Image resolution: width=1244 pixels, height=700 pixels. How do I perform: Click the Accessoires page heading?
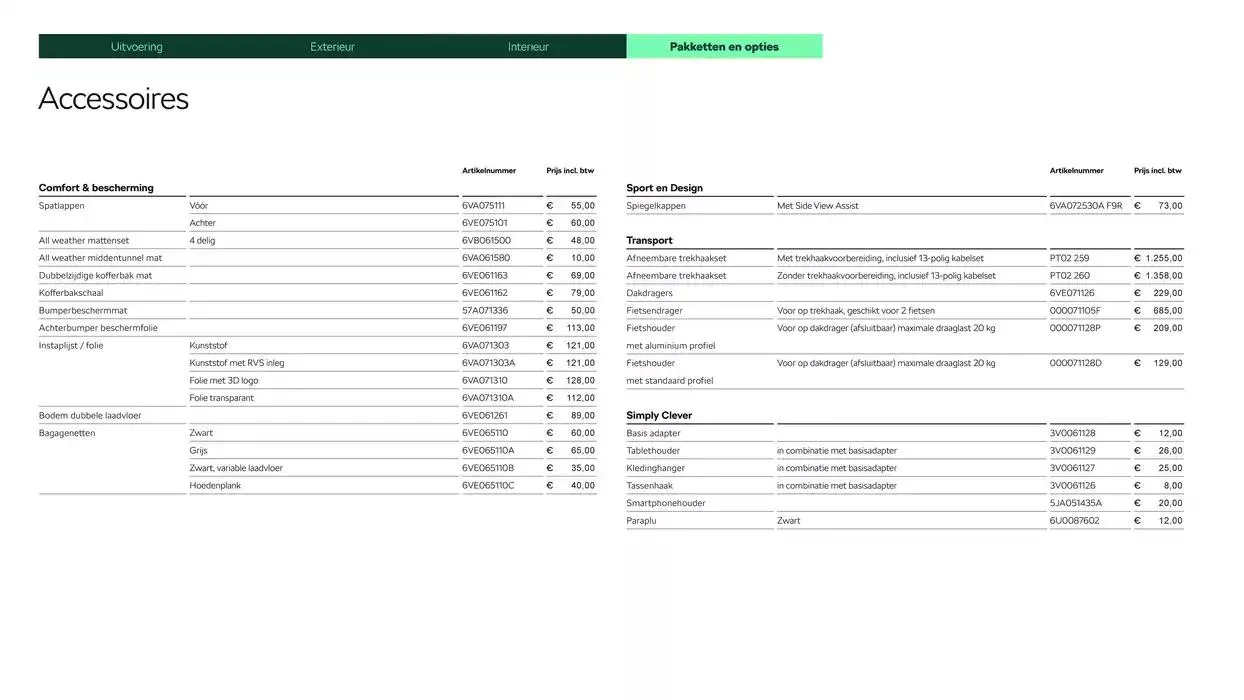(113, 98)
